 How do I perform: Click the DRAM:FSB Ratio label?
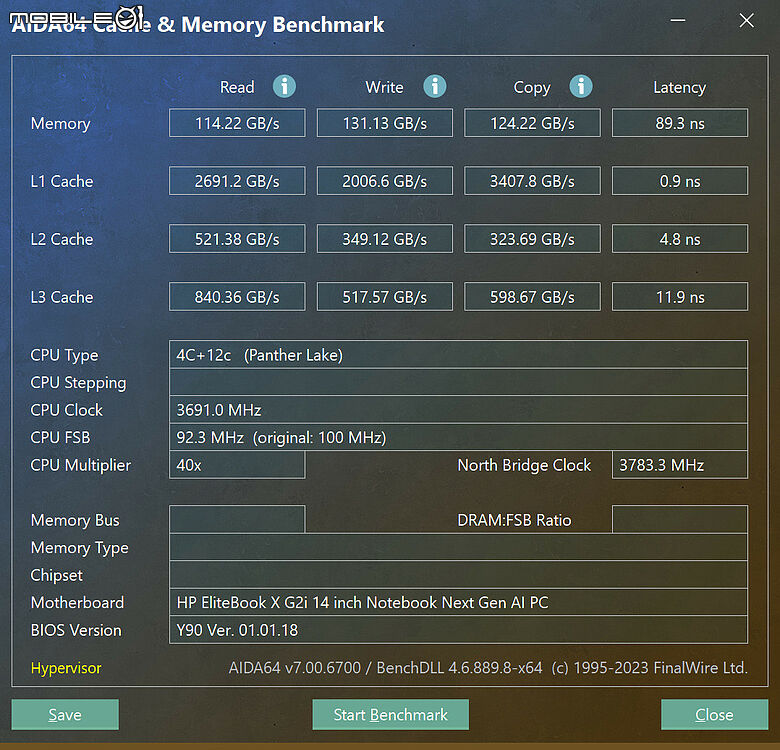514,520
